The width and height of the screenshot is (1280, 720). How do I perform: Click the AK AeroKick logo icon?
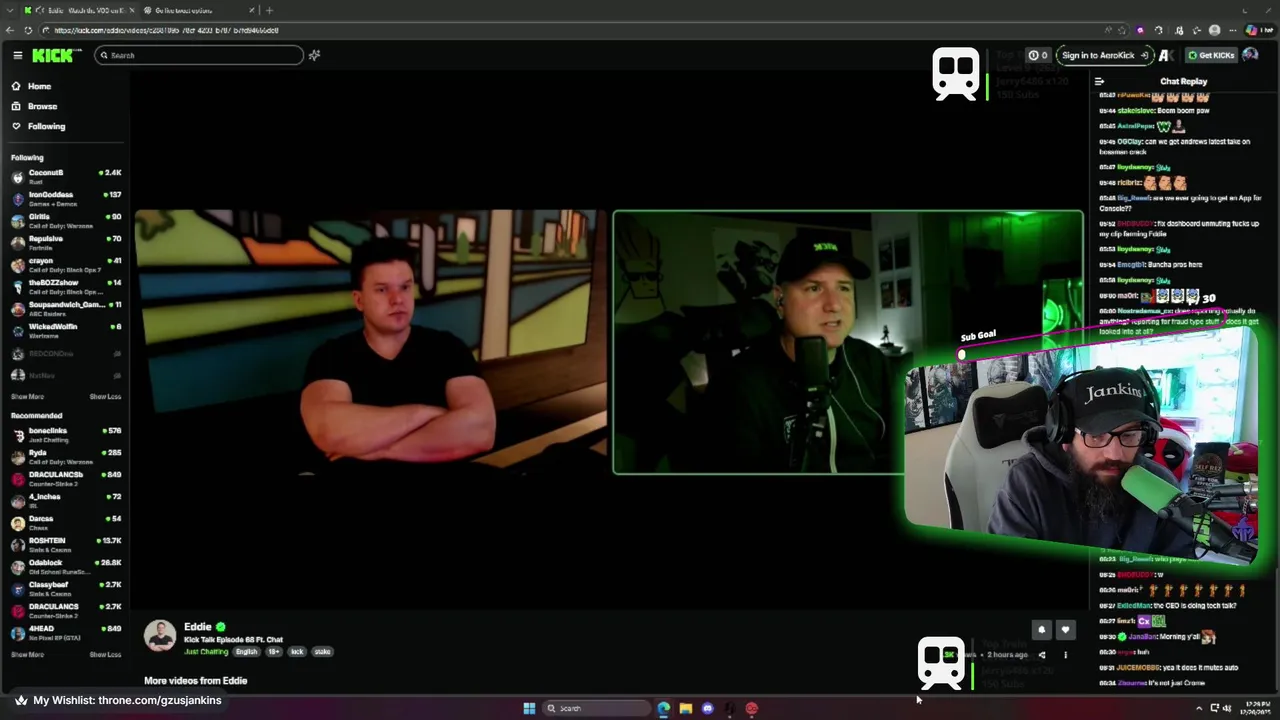click(1165, 55)
